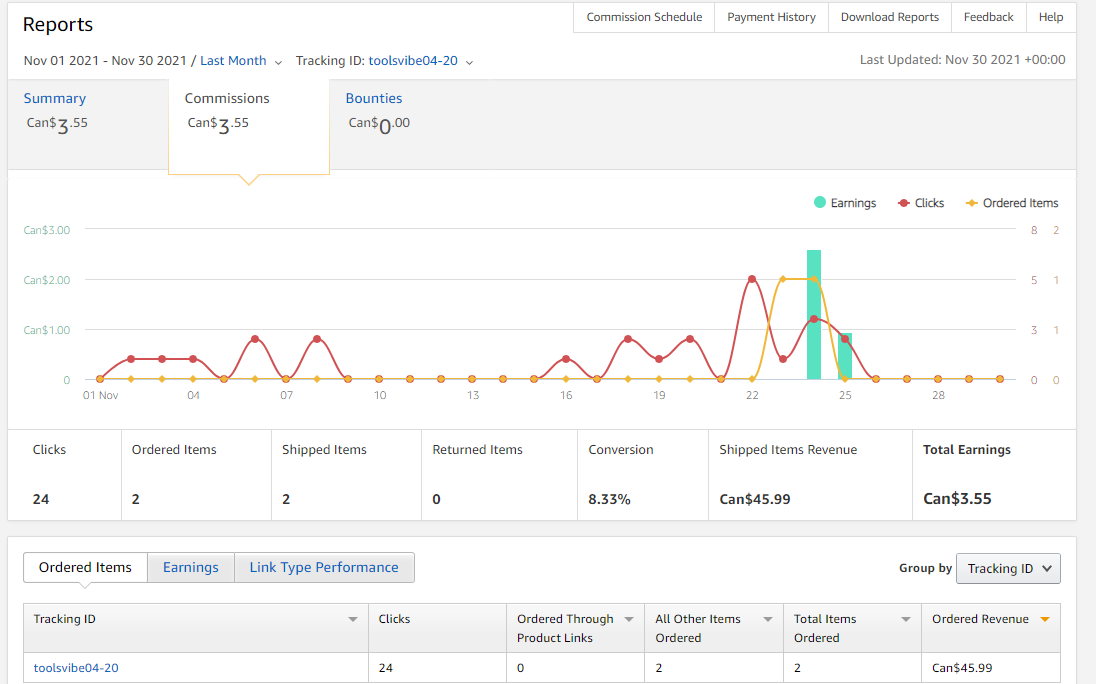Image resolution: width=1096 pixels, height=684 pixels.
Task: Click the Last Updated timestamp text
Action: coord(962,60)
